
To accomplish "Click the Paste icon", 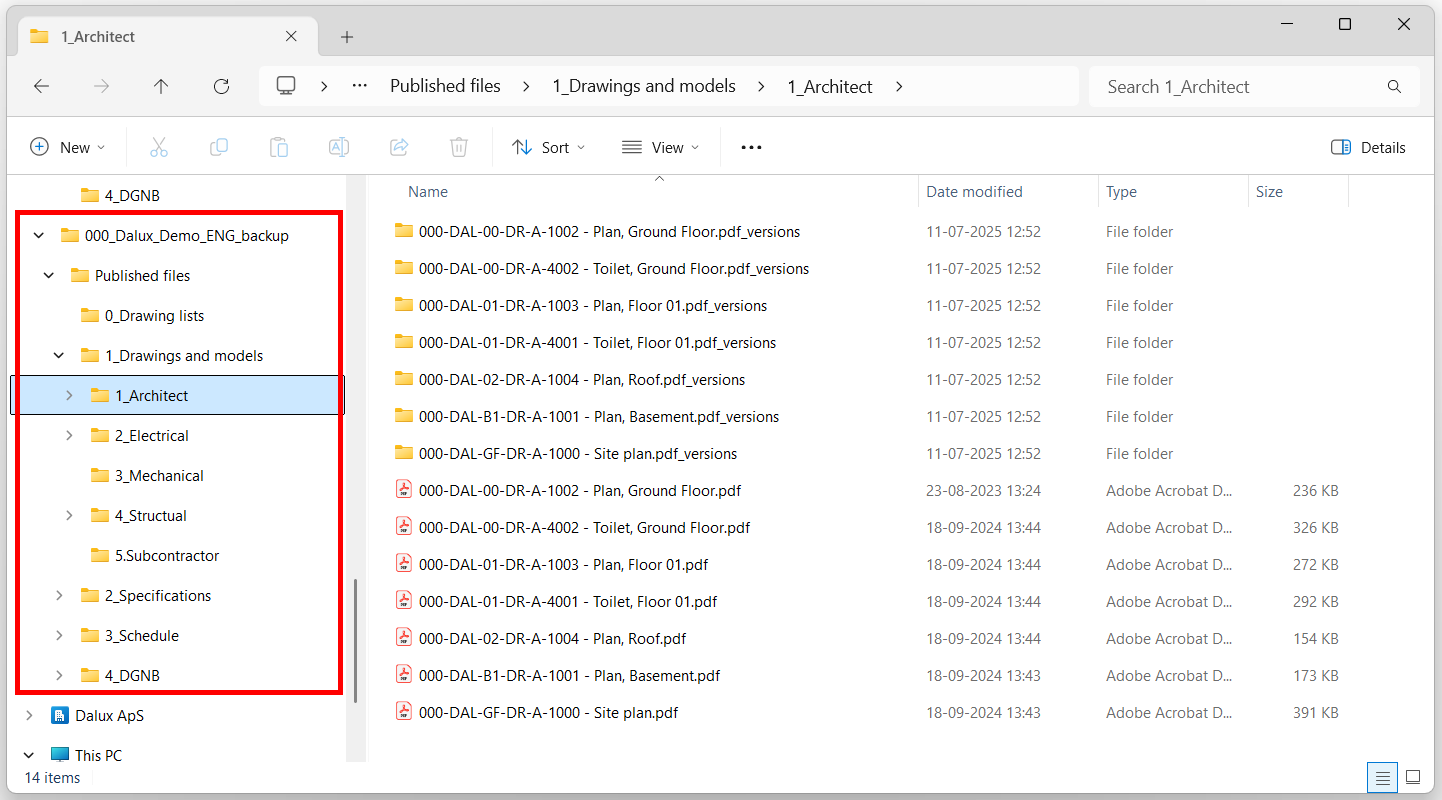I will pyautogui.click(x=279, y=146).
